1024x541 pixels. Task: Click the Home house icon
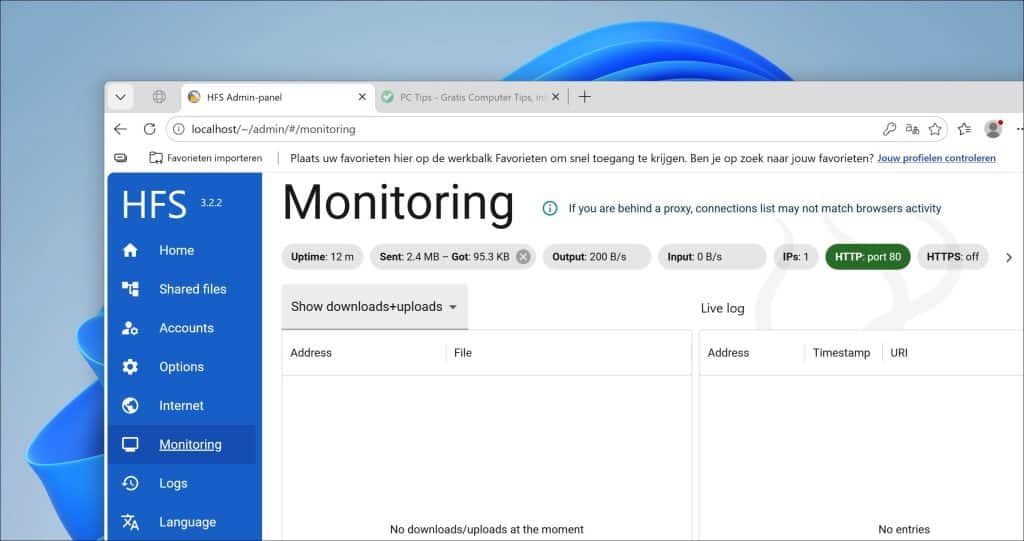pyautogui.click(x=130, y=250)
